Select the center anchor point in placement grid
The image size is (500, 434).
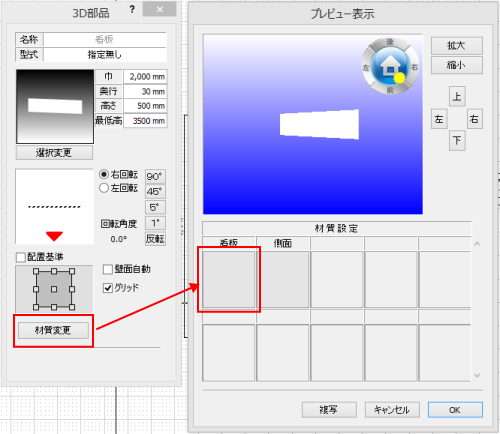[x=54, y=289]
